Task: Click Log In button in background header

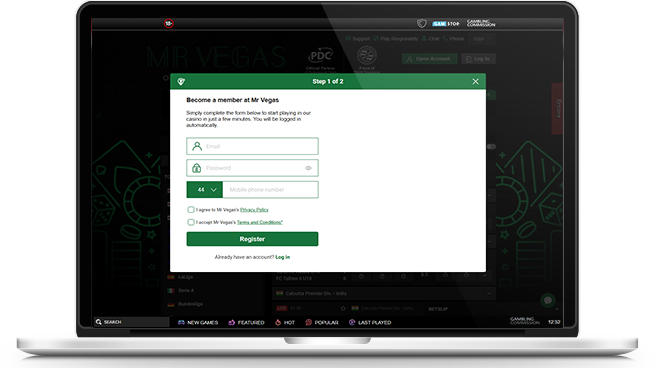Action: (x=478, y=59)
